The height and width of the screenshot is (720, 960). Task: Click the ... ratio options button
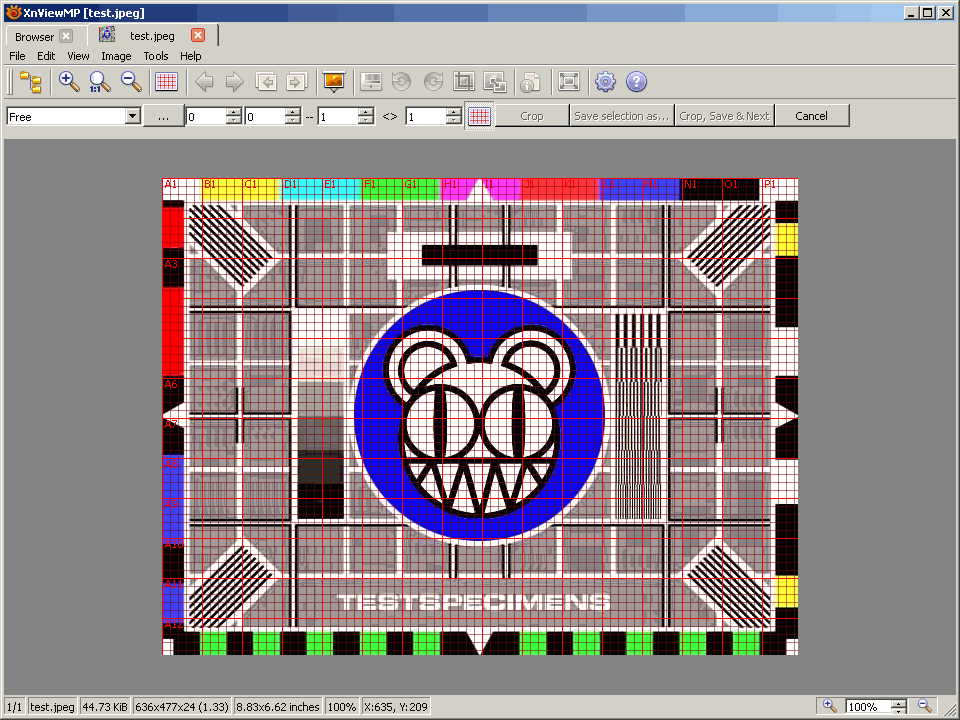point(163,116)
